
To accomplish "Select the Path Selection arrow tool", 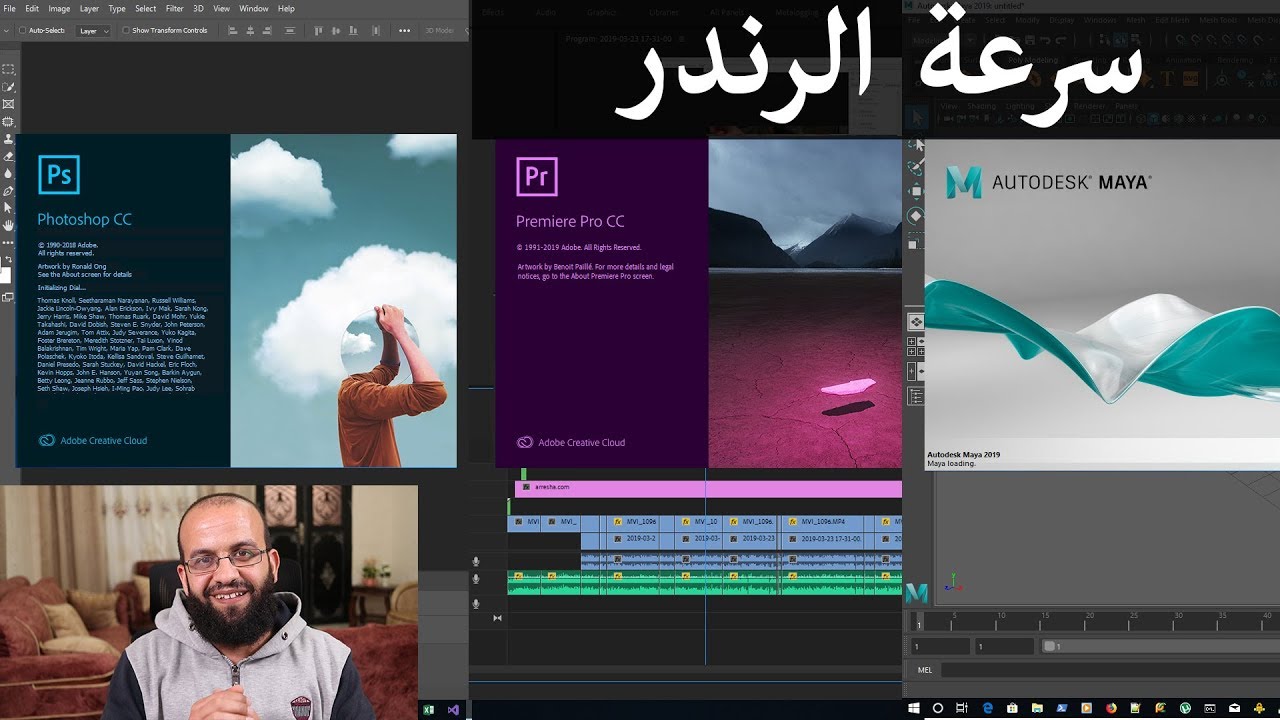I will 8,207.
